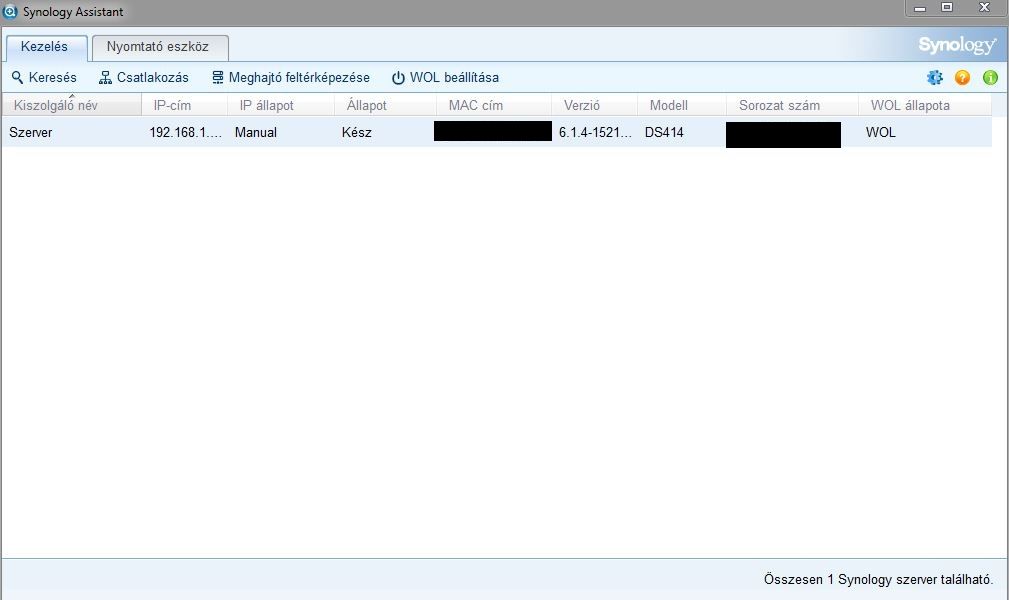Sort by MAC cím column header
This screenshot has height=600, width=1009.
[x=494, y=105]
